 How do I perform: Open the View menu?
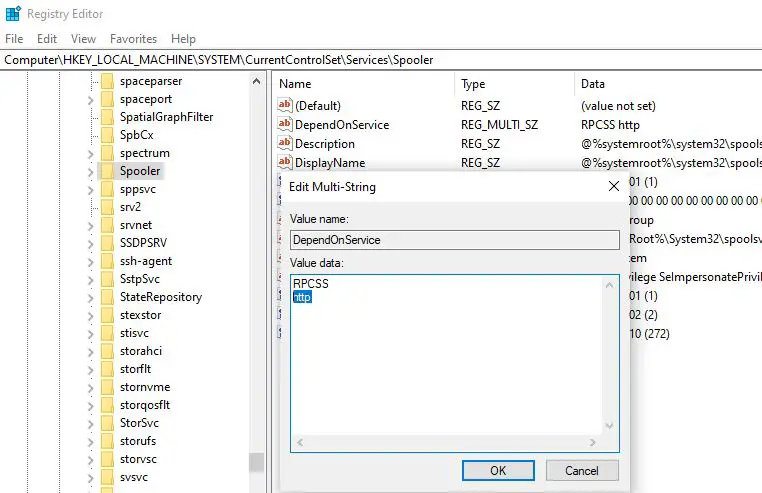(x=83, y=39)
